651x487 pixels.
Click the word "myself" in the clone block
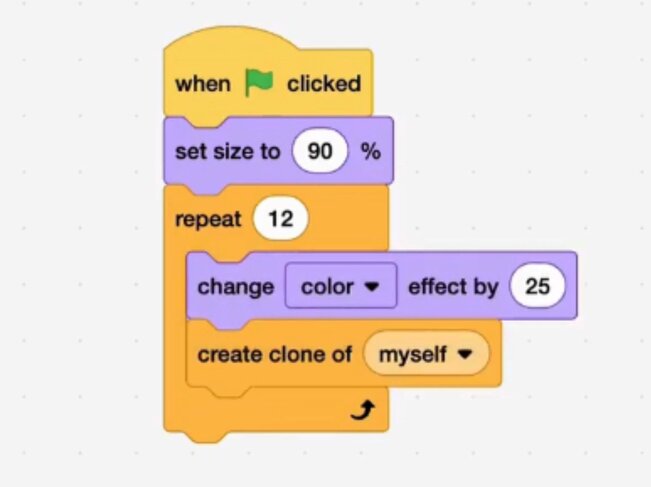coord(413,355)
